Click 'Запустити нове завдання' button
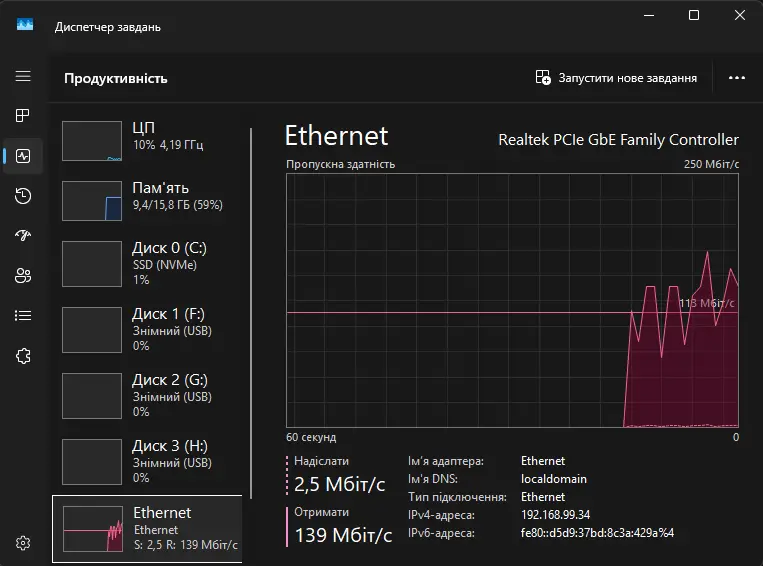 [x=616, y=78]
